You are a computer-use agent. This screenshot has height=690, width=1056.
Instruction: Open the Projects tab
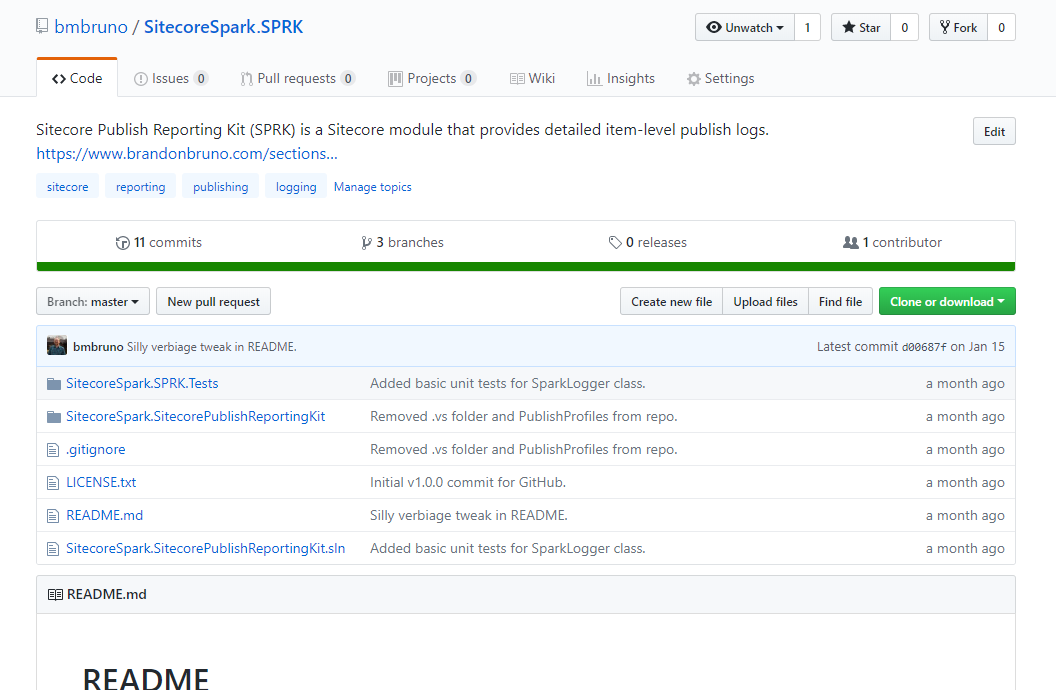pyautogui.click(x=432, y=79)
